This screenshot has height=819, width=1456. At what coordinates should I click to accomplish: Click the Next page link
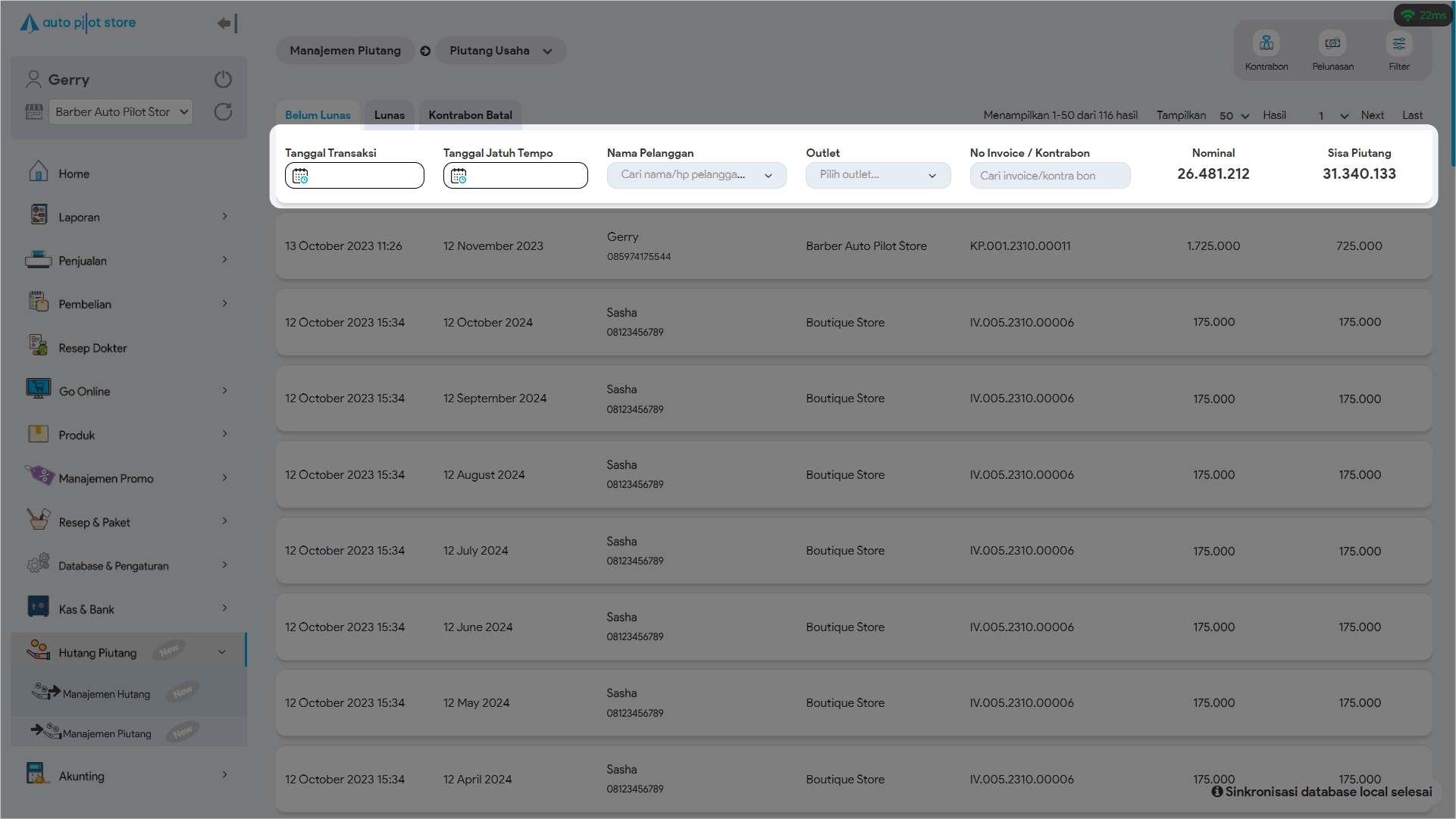1372,115
